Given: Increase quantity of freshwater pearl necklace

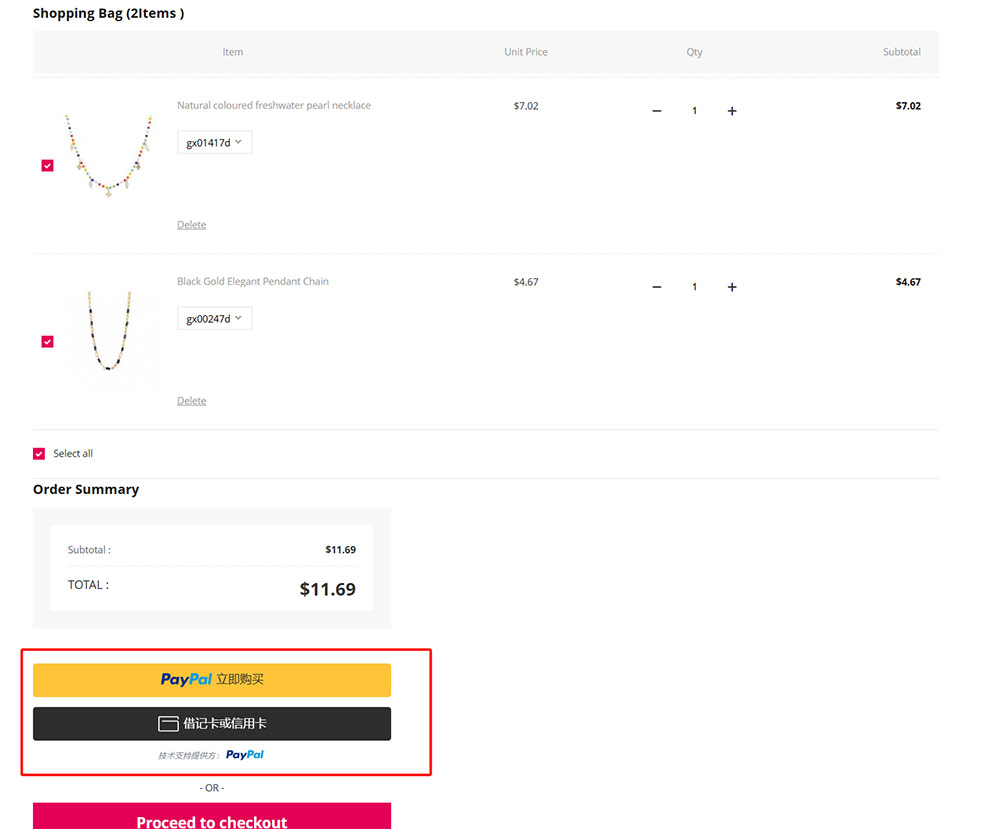Looking at the screenshot, I should [732, 111].
